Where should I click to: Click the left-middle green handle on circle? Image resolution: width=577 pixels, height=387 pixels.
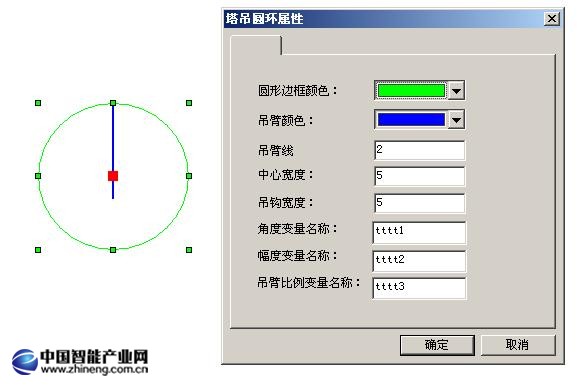click(38, 176)
